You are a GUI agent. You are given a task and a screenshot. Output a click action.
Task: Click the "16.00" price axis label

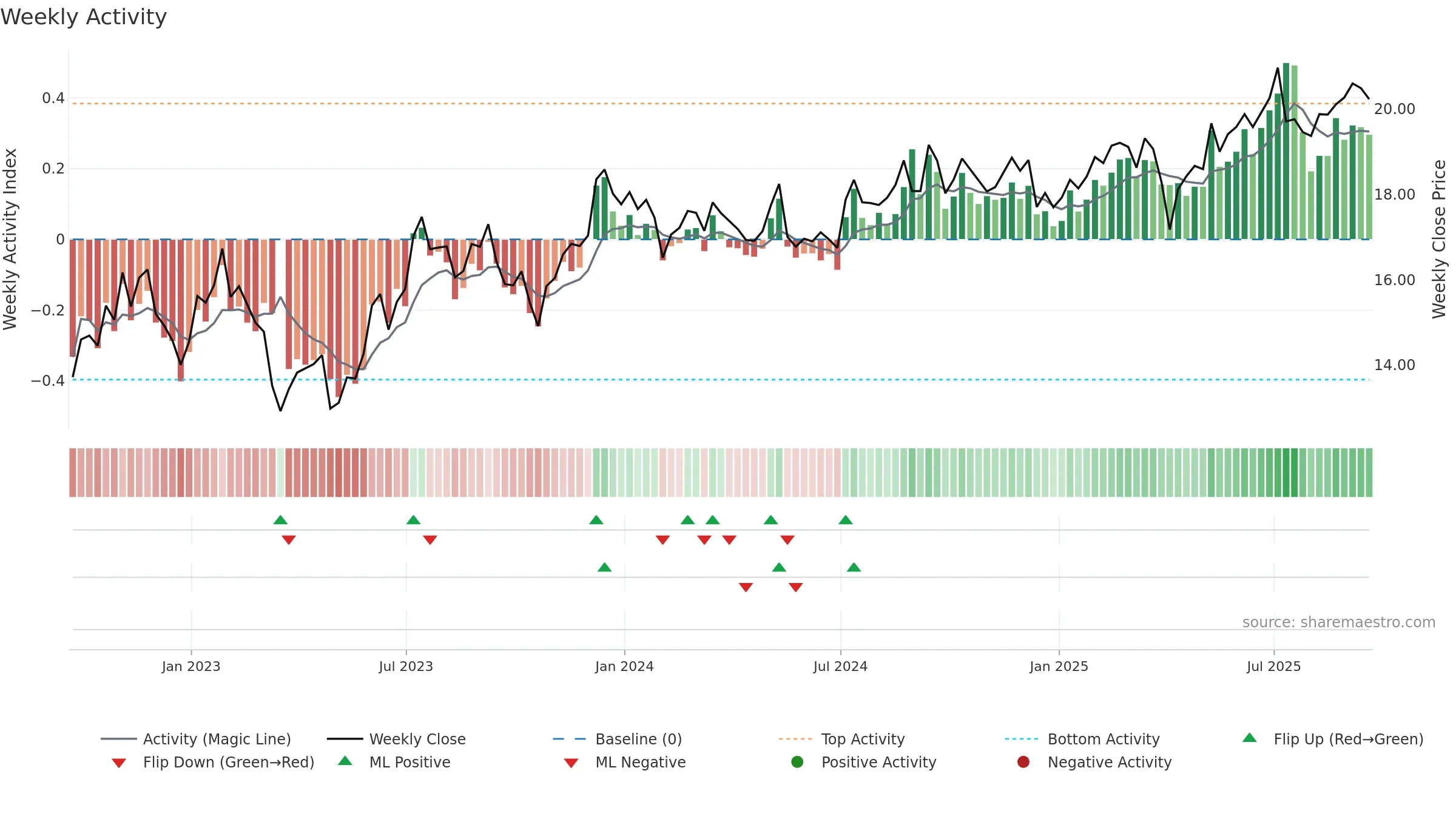pyautogui.click(x=1395, y=280)
